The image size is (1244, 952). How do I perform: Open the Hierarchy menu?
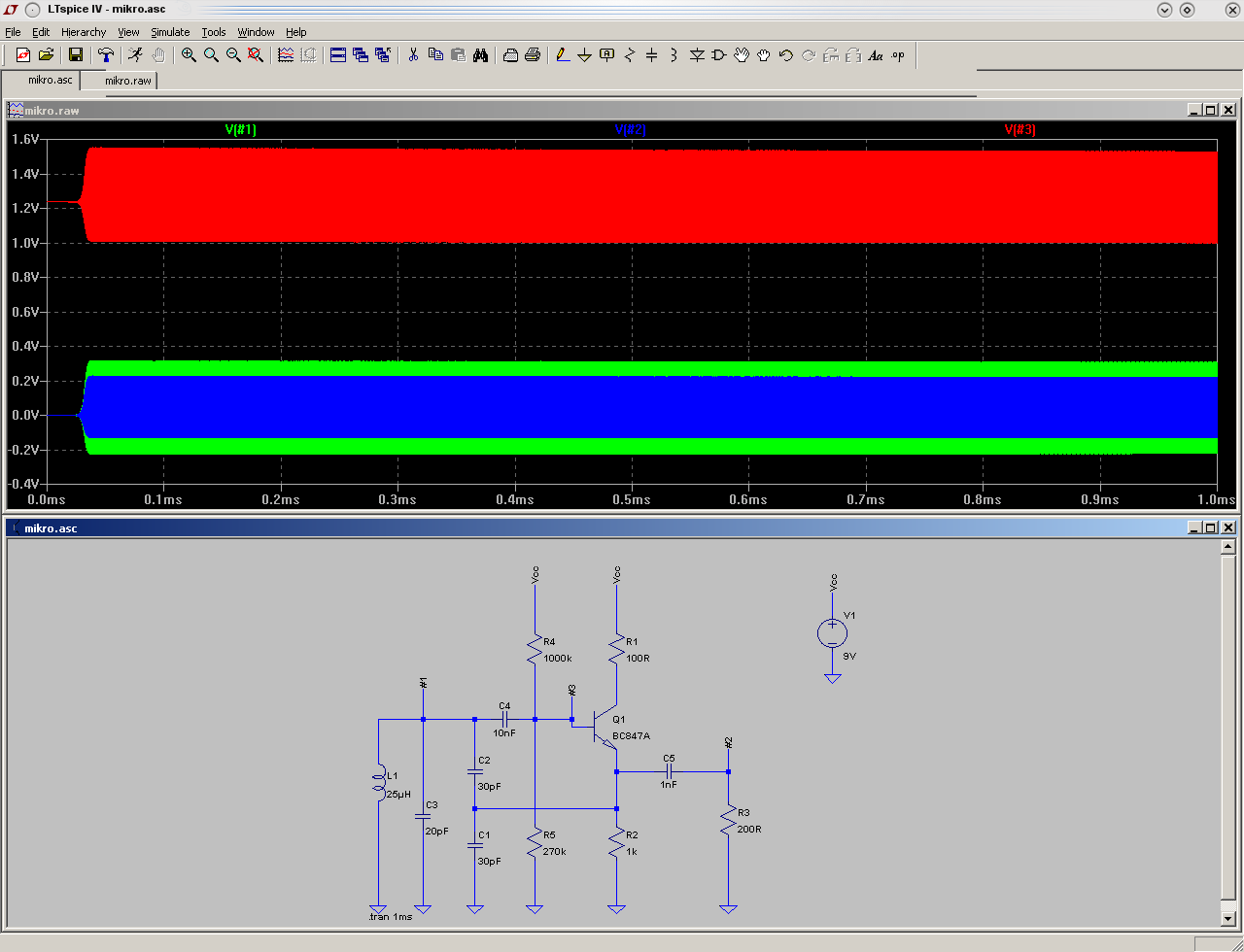84,32
